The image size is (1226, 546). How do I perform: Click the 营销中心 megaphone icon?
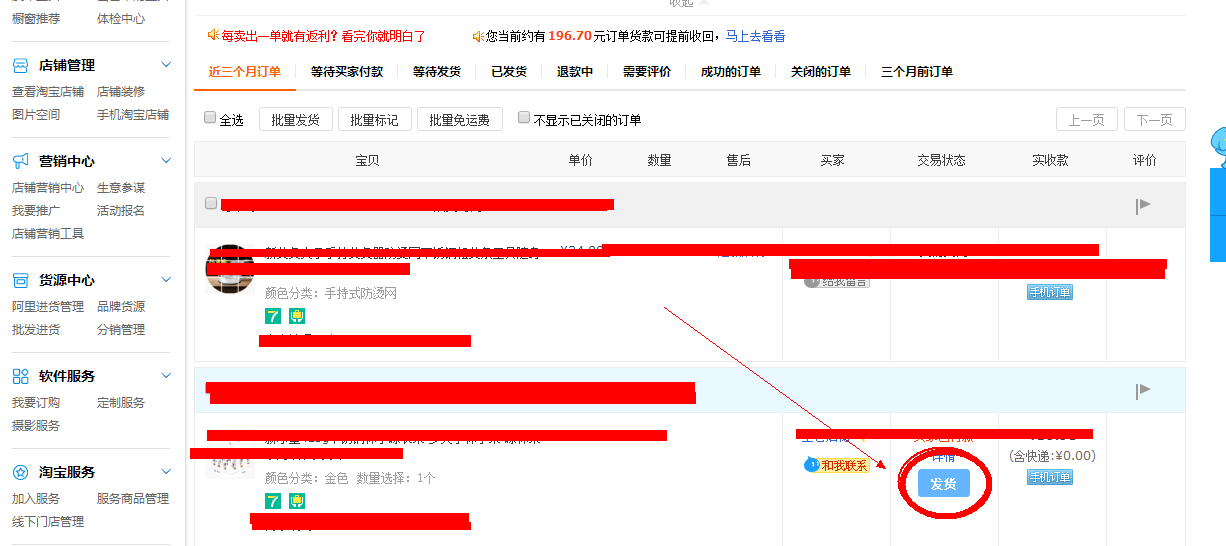pos(20,161)
